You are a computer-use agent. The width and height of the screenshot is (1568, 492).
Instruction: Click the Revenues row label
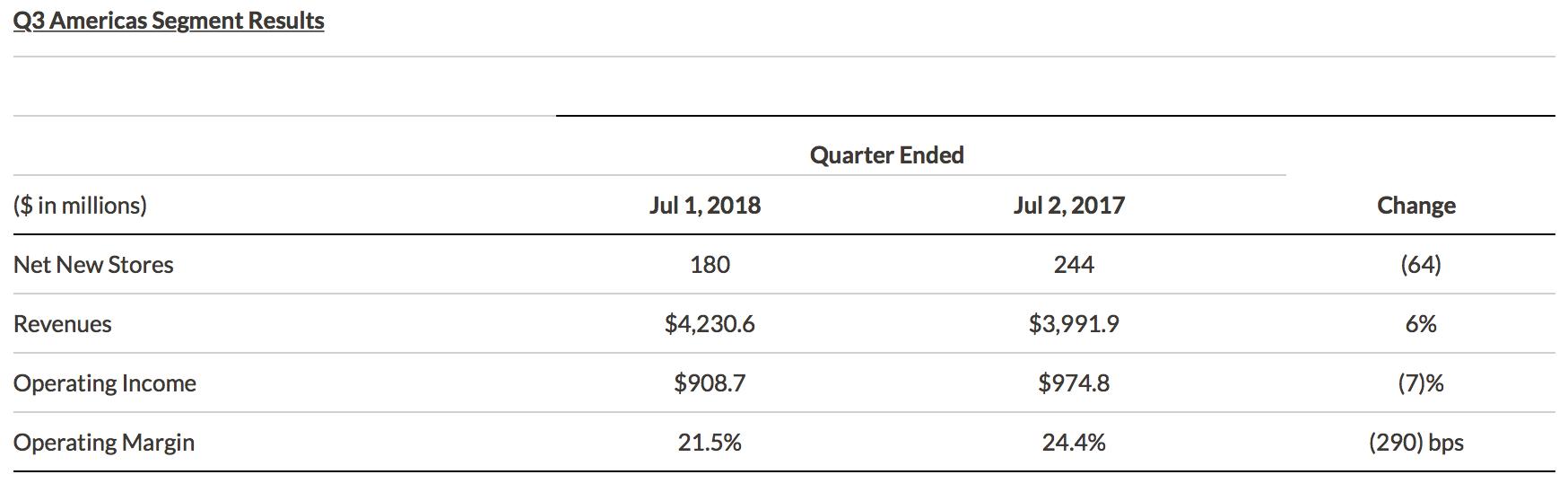[62, 324]
